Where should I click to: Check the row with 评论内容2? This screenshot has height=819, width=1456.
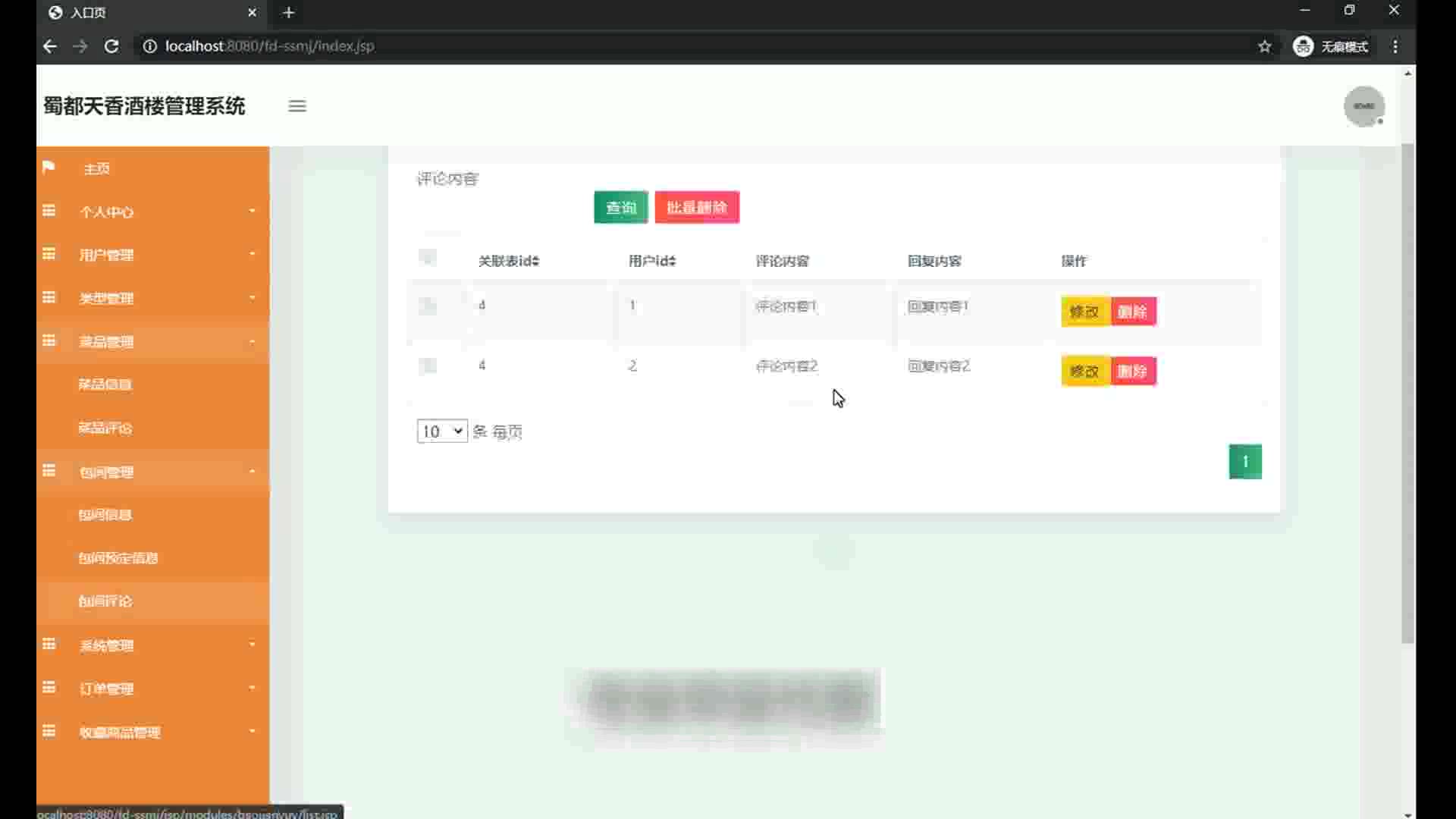point(428,366)
